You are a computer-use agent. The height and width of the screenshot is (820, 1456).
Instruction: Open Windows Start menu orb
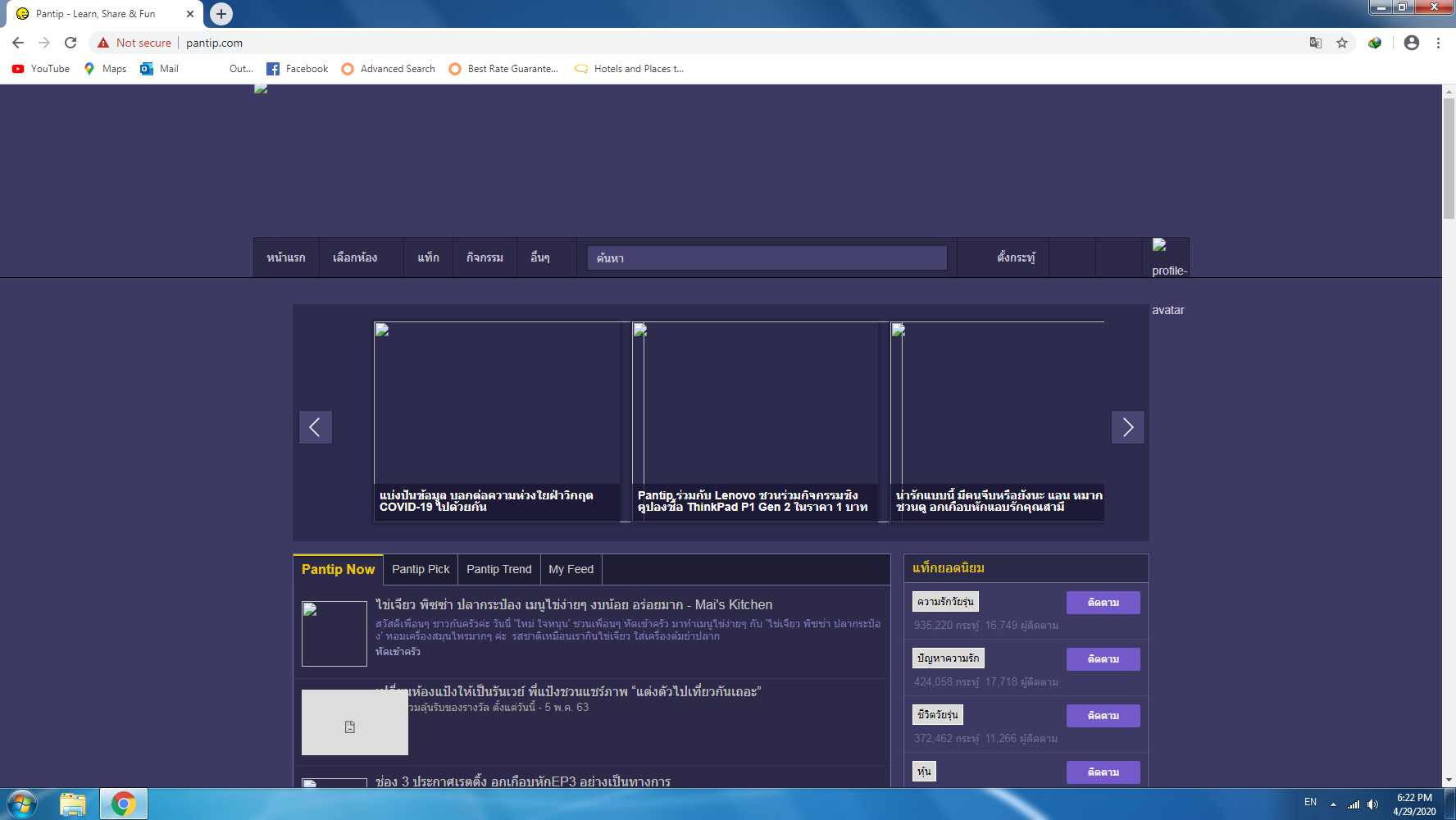click(x=22, y=804)
